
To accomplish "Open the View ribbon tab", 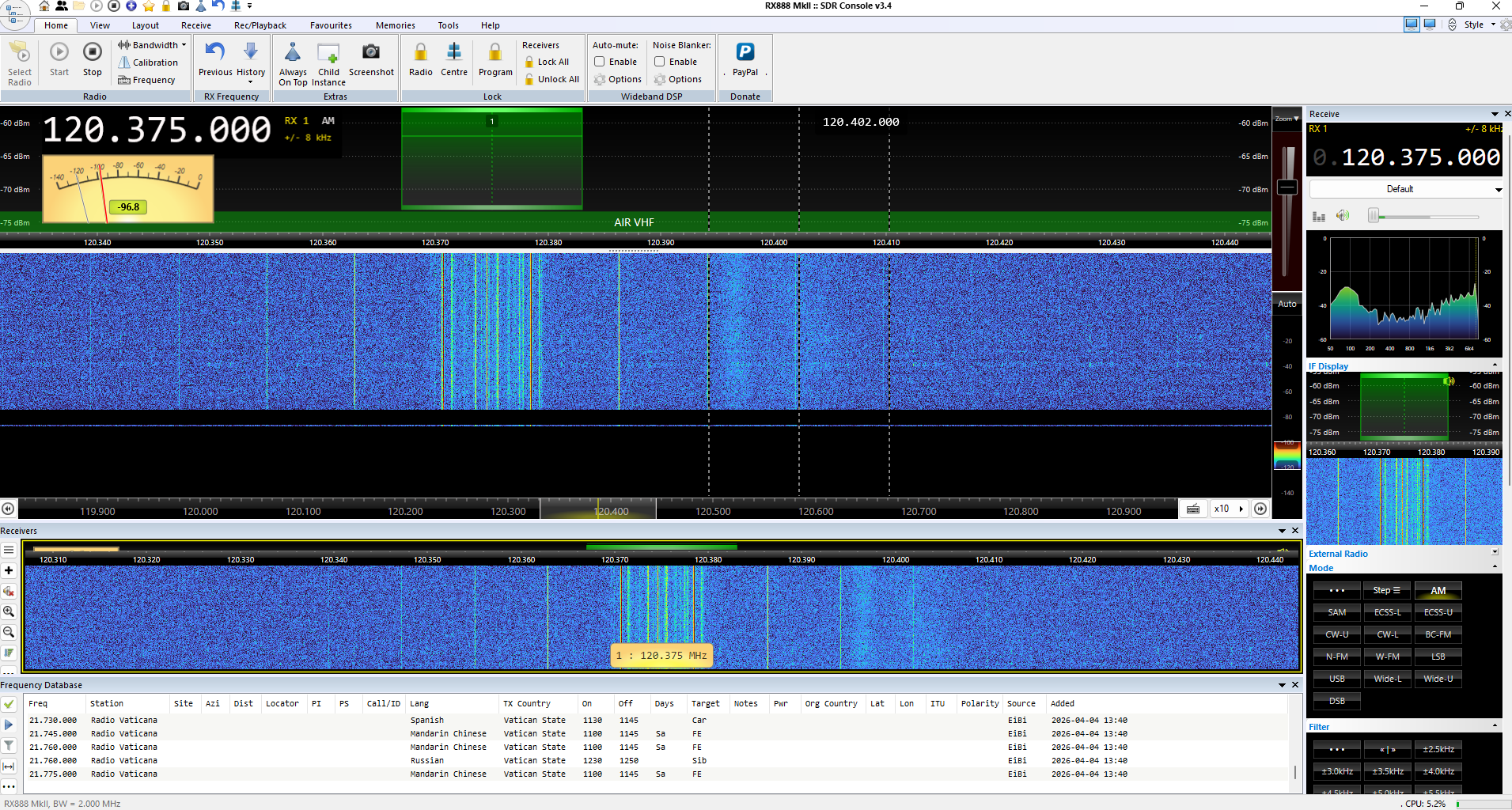I will tap(100, 25).
